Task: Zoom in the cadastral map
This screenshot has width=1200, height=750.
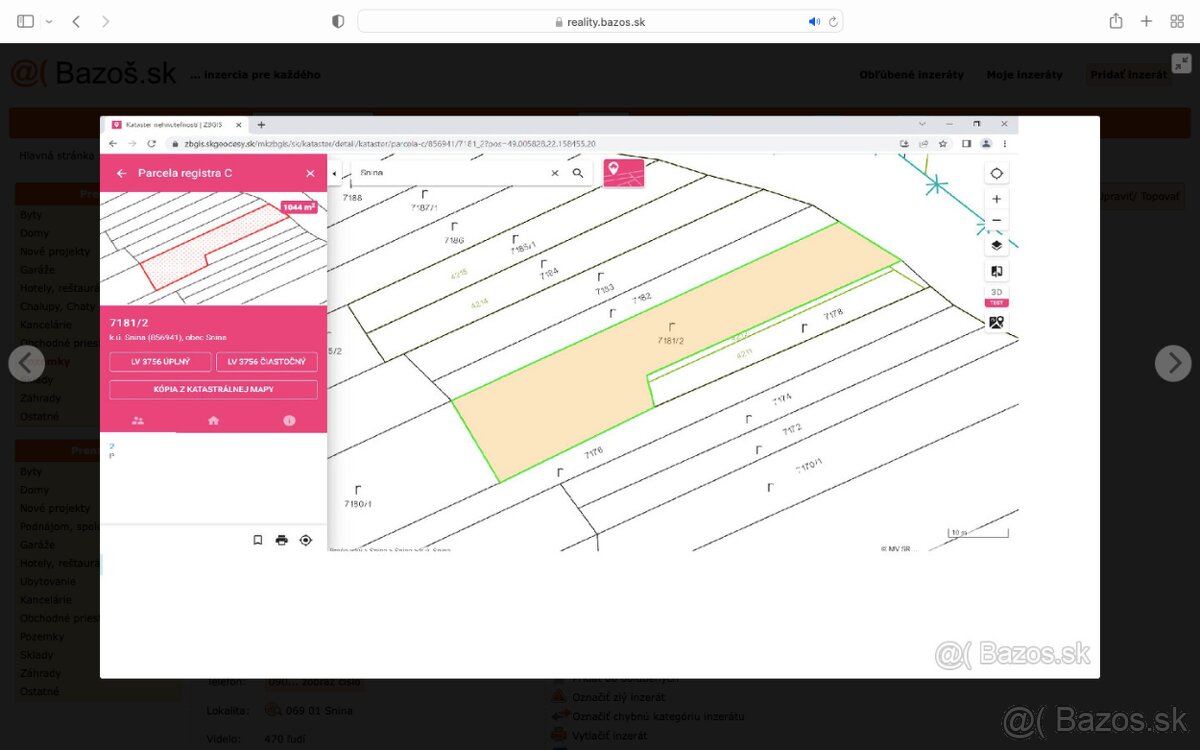Action: (996, 199)
